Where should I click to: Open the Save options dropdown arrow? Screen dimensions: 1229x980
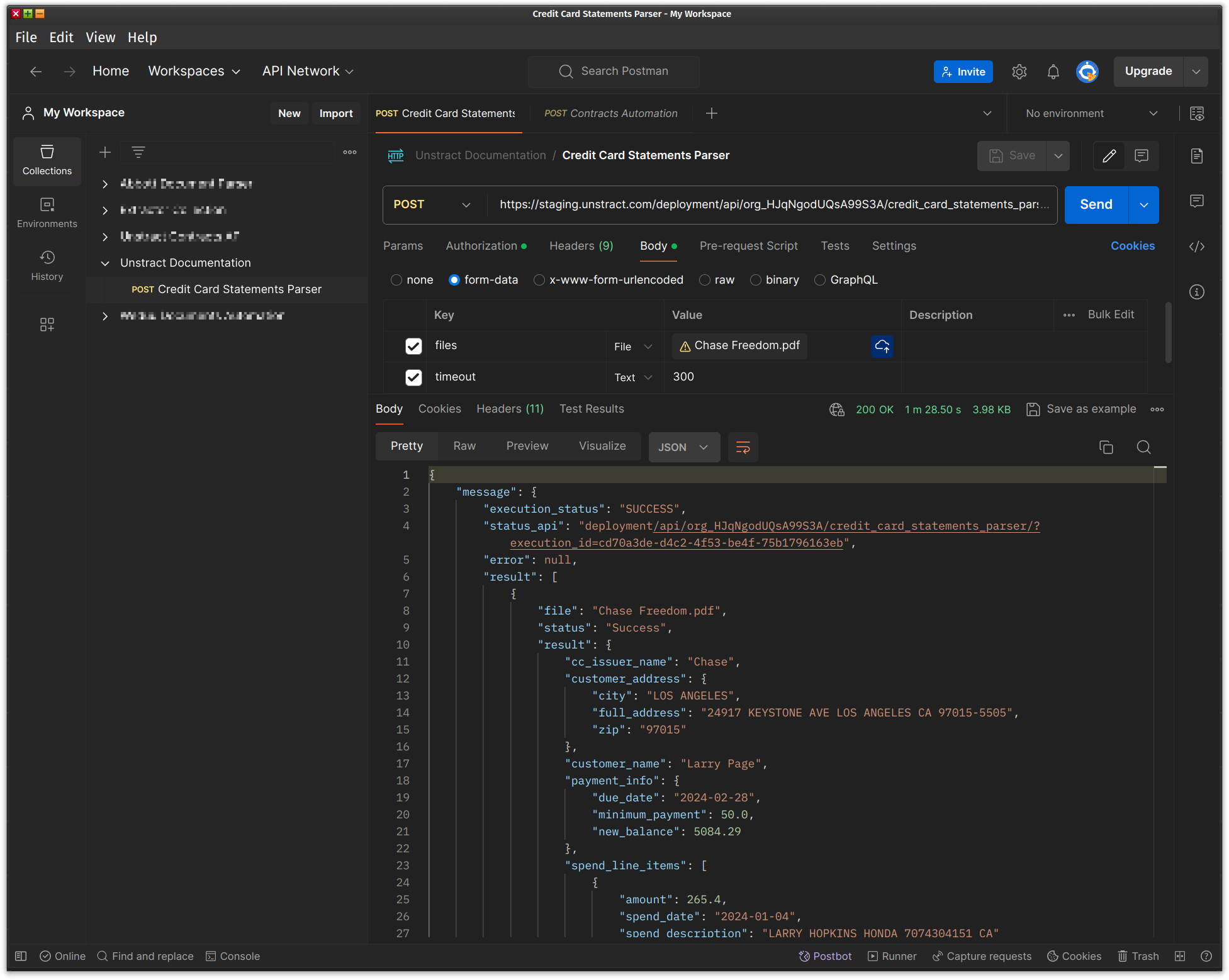coord(1058,155)
